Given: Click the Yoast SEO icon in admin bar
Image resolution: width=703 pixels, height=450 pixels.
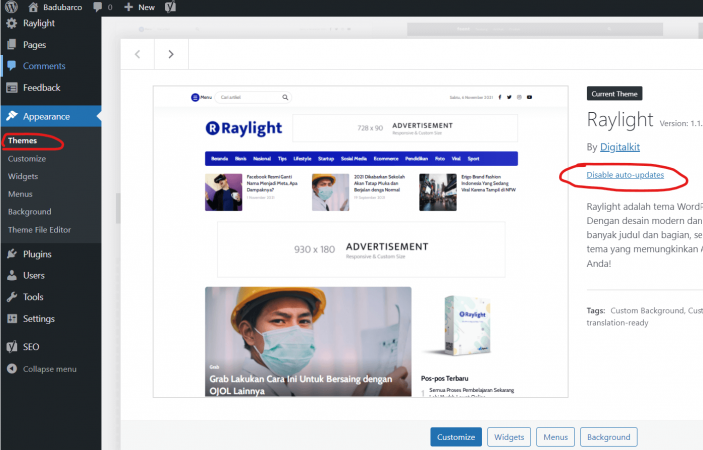Looking at the screenshot, I should point(170,7).
